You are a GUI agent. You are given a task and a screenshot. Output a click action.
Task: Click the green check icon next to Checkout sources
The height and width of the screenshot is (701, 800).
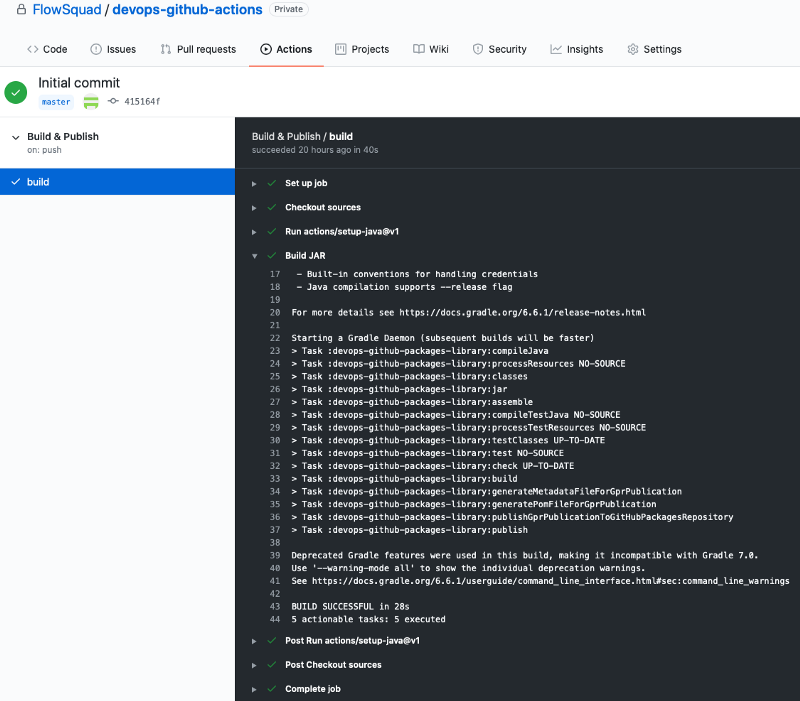point(272,208)
